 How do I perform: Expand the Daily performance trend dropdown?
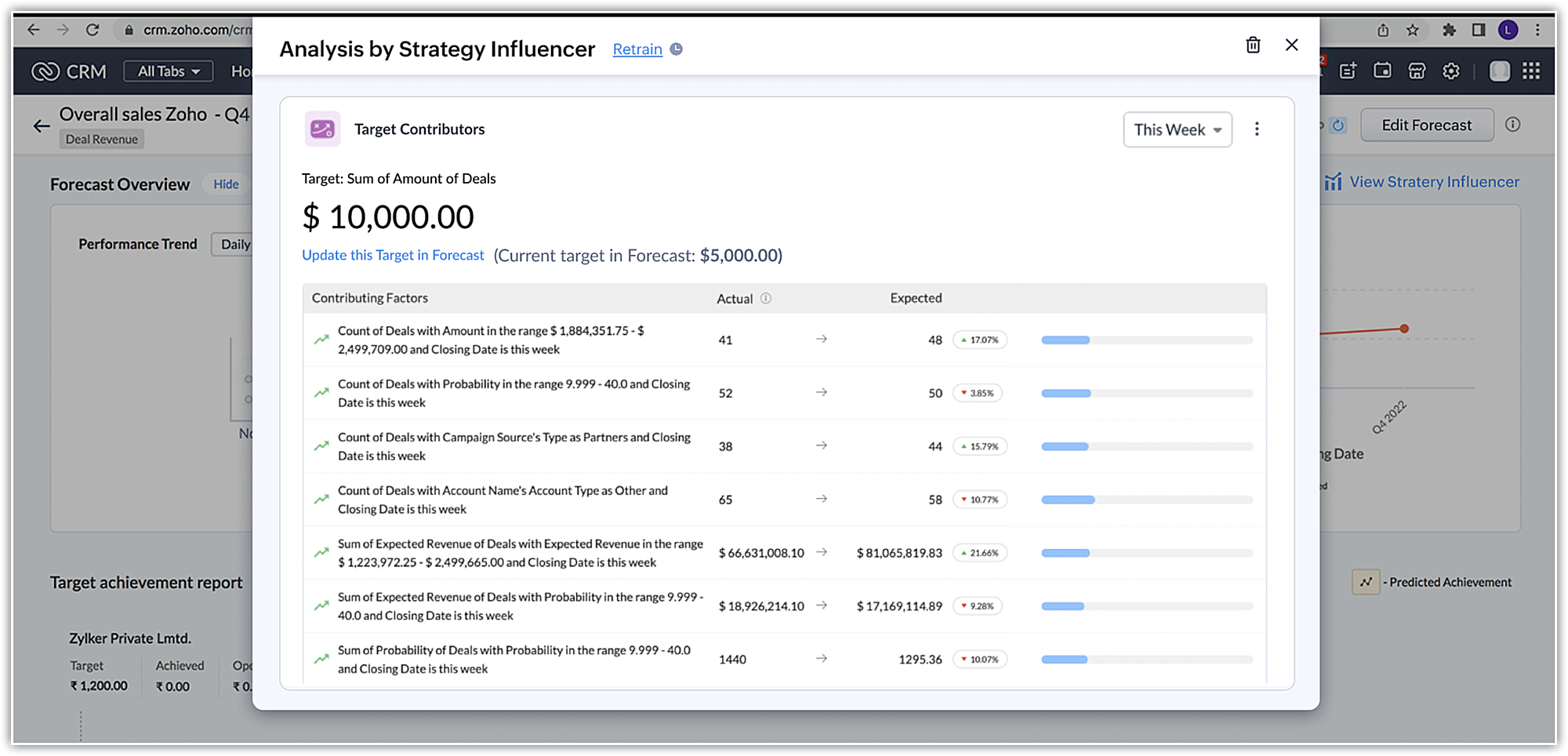(234, 245)
